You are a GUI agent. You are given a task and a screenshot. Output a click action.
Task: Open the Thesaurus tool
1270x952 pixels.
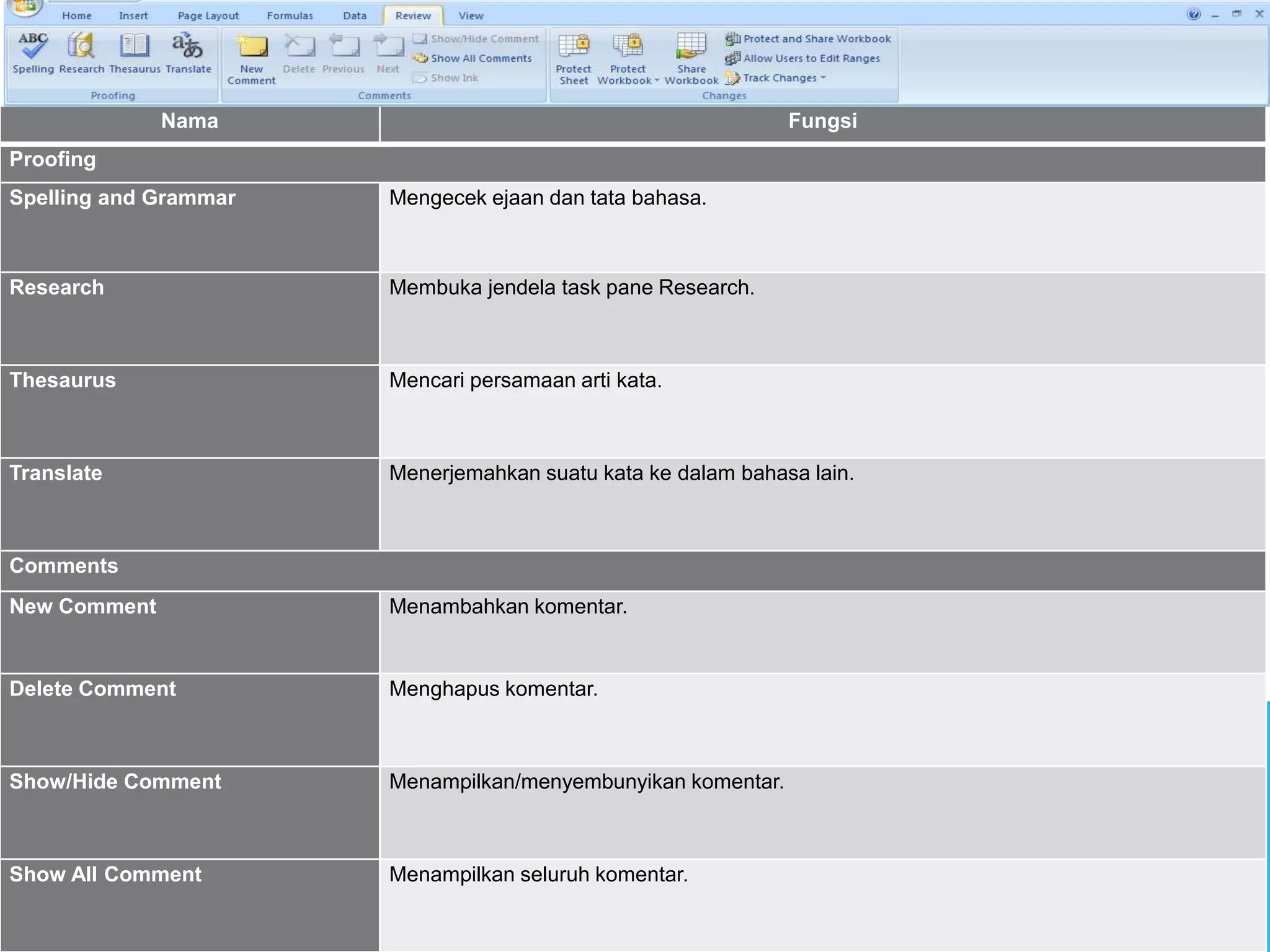click(135, 53)
